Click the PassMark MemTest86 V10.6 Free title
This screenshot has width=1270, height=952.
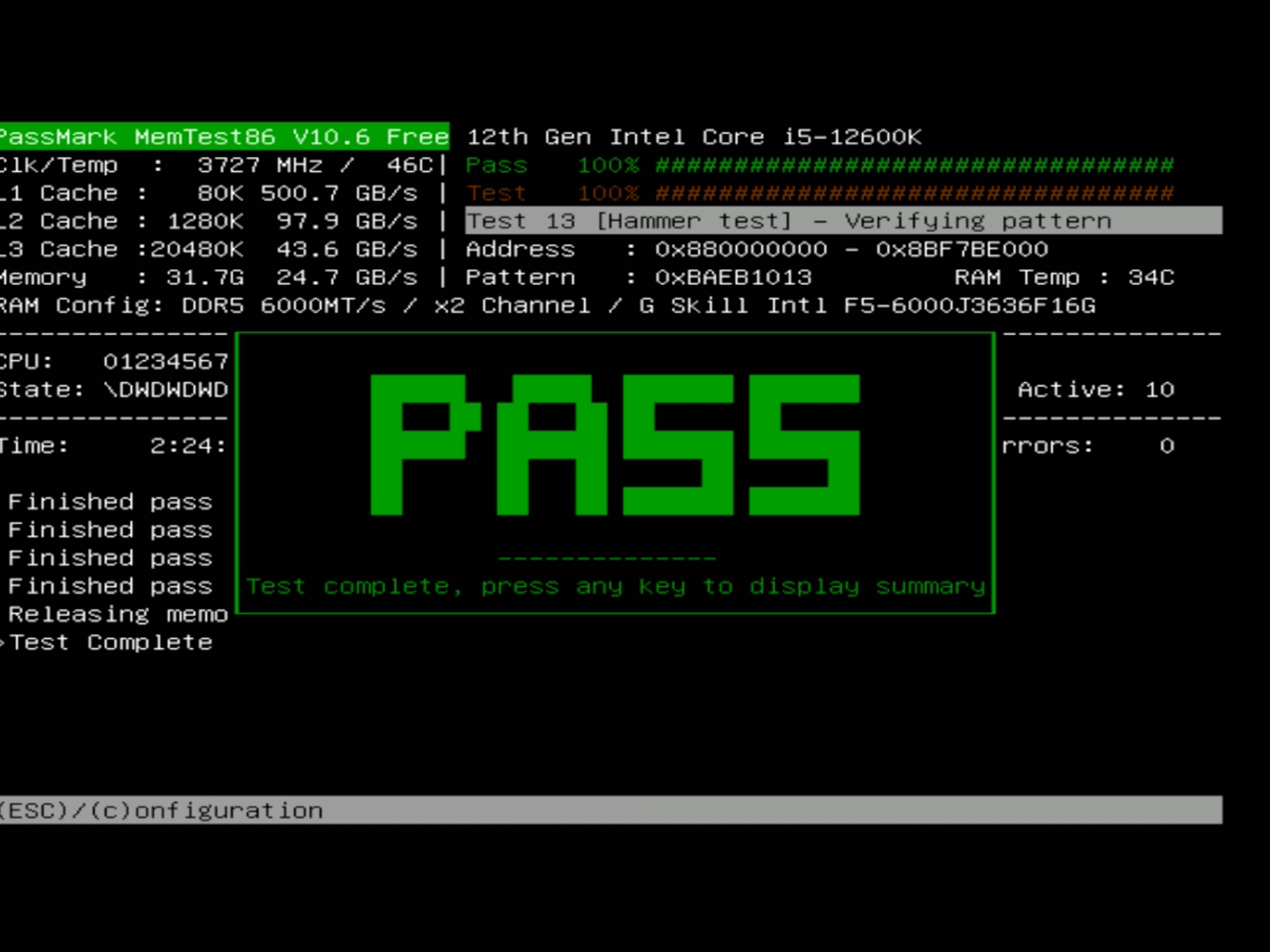click(x=224, y=136)
